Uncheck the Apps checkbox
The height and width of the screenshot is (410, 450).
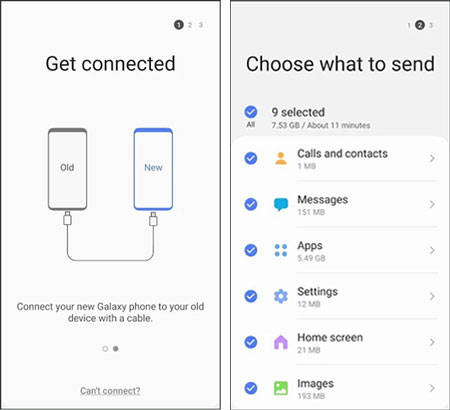[251, 250]
